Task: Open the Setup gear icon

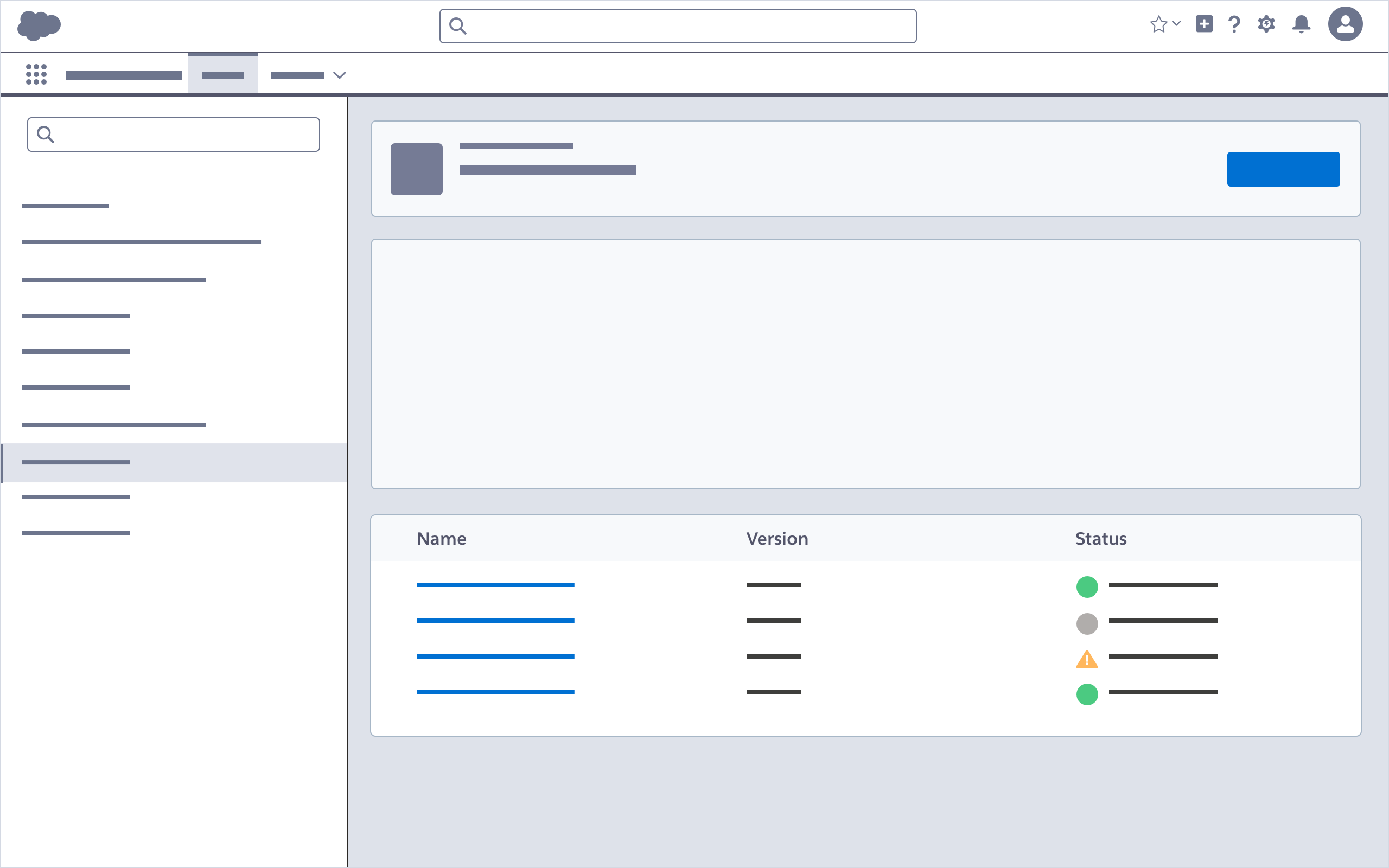Action: point(1266,24)
